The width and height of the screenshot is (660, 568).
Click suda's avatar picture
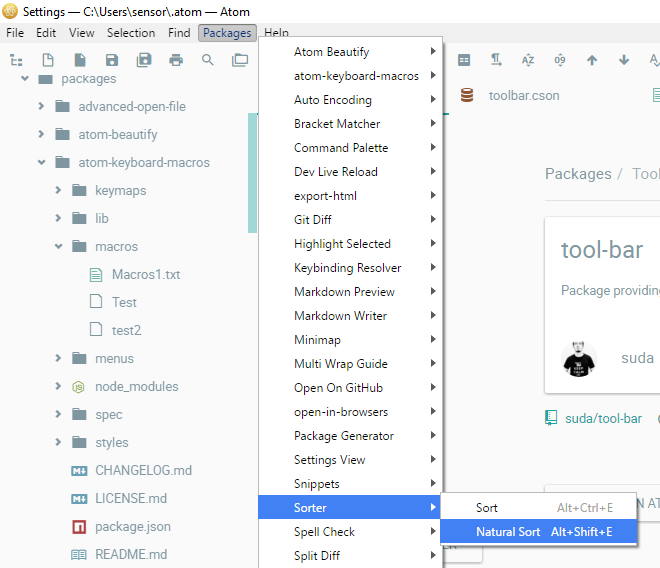coord(579,359)
